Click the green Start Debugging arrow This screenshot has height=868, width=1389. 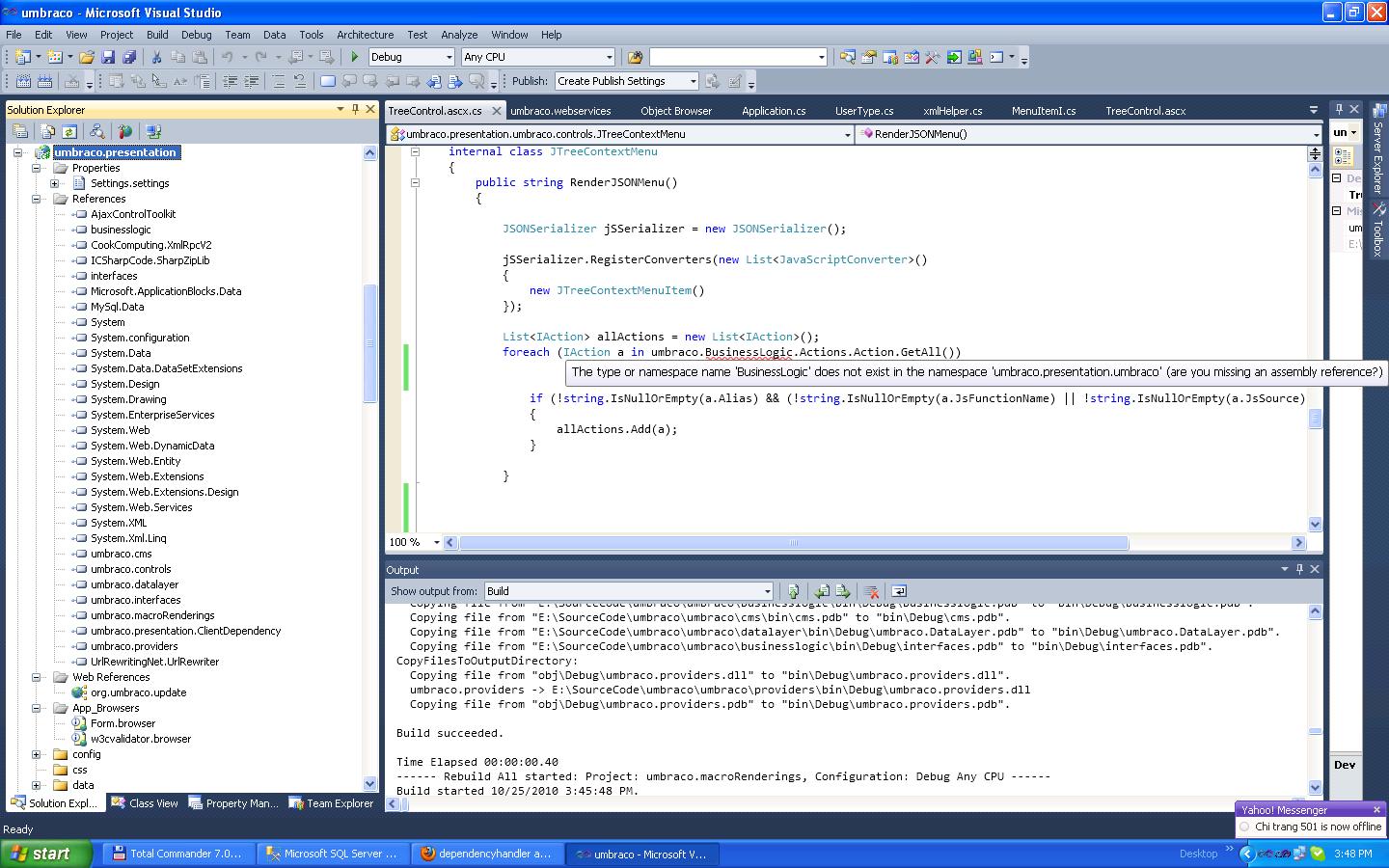354,57
